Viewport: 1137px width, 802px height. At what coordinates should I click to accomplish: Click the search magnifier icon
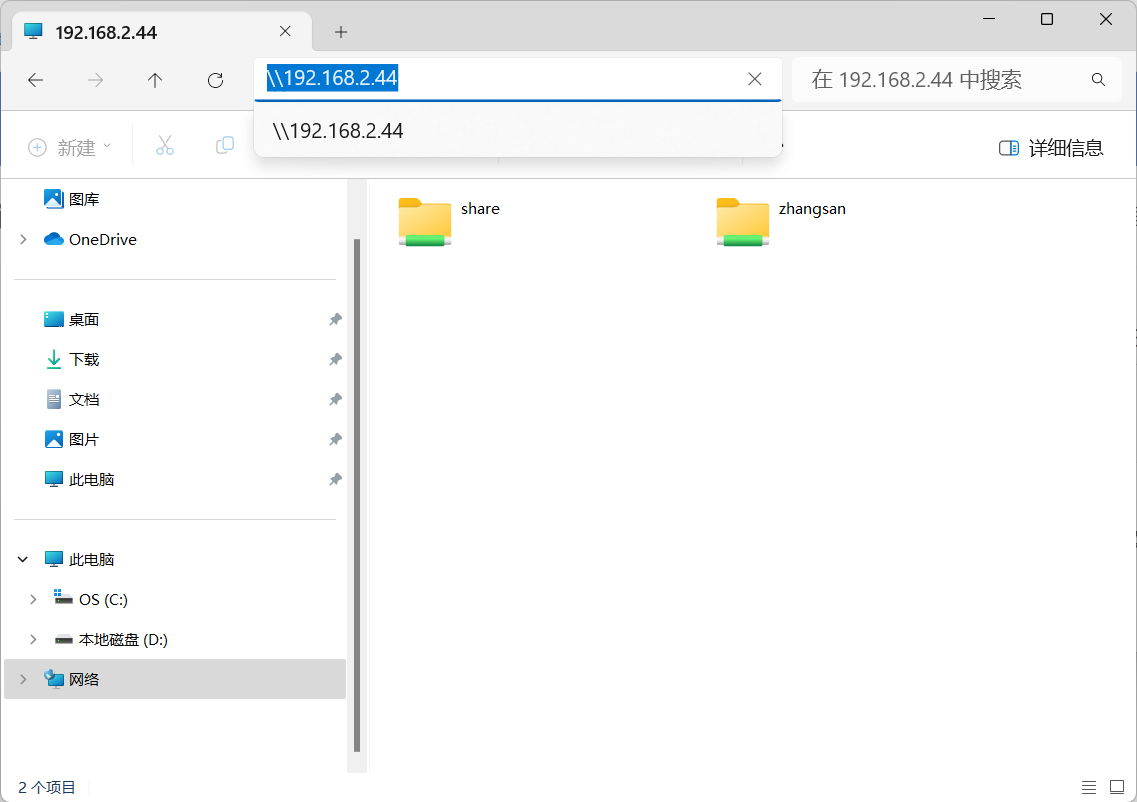(x=1098, y=80)
